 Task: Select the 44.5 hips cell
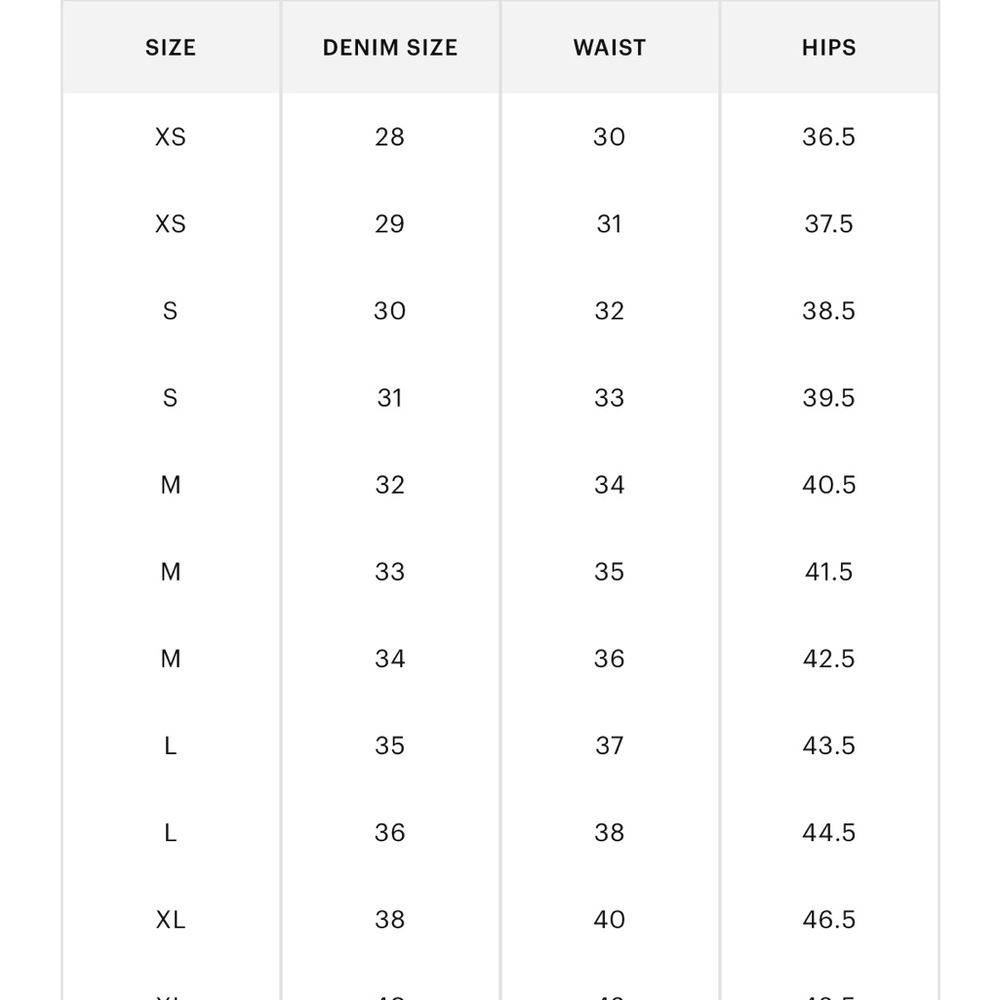coord(828,833)
